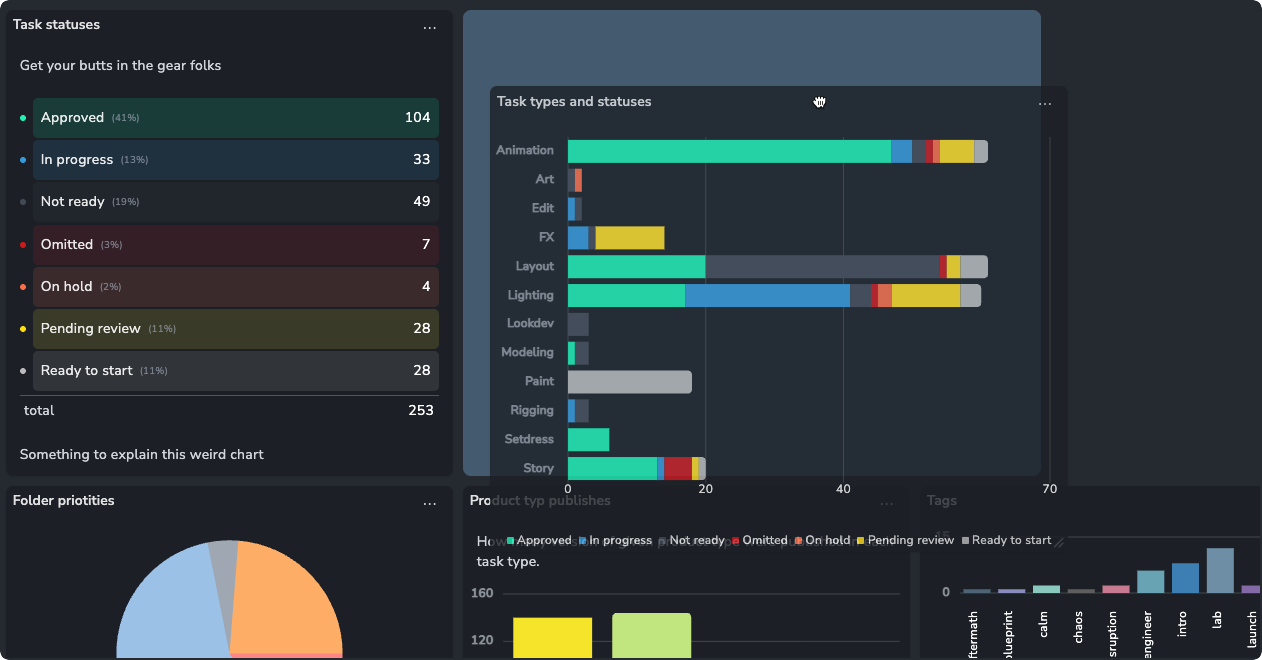Open the Folder priorities panel options menu
Viewport: 1262px width, 660px height.
click(x=429, y=504)
